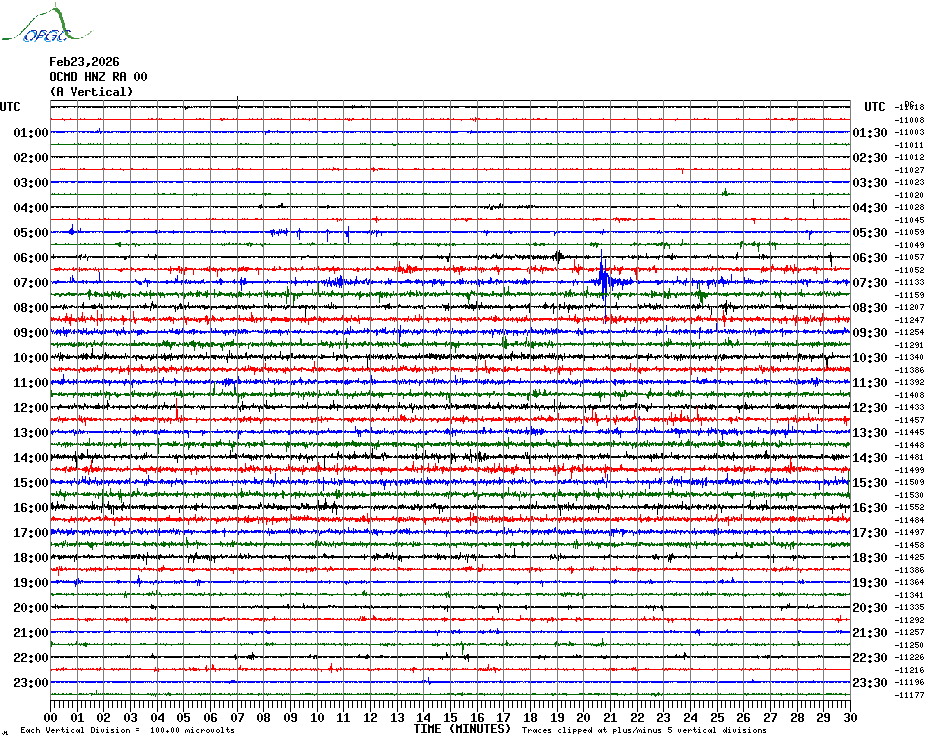The image size is (930, 744).
Task: Select the 18:00 UTC row label
Action: [x=31, y=558]
